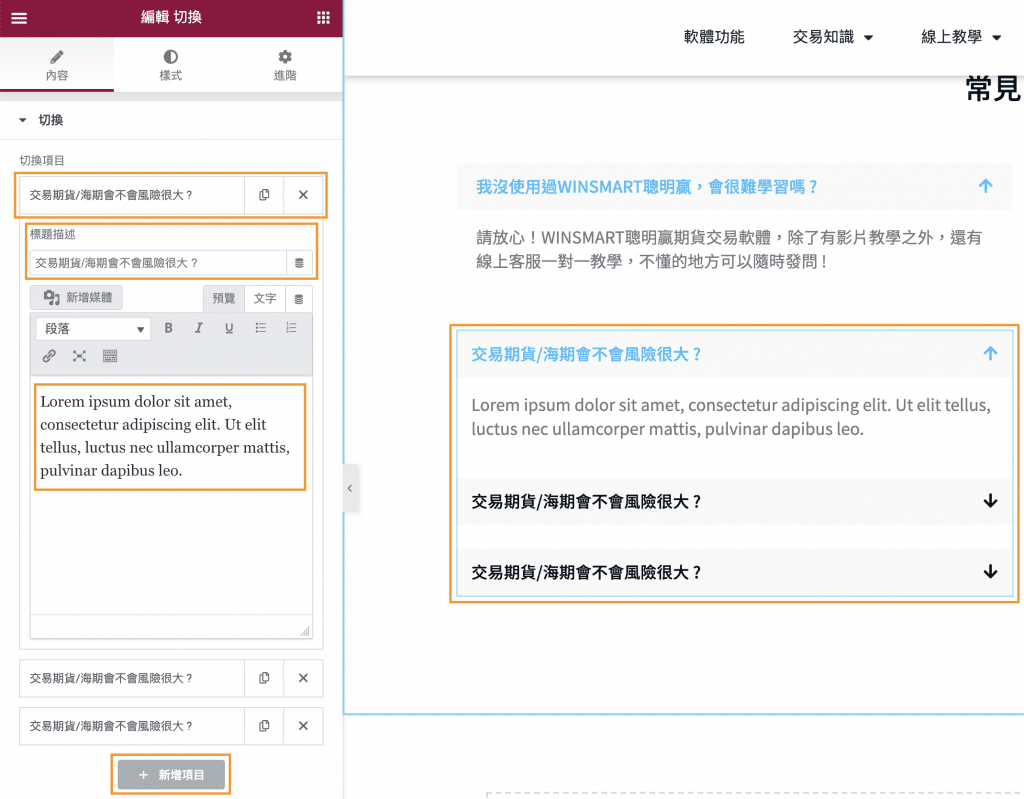The width and height of the screenshot is (1024, 799).
Task: Delete the last 切換項目 toggle item
Action: 303,726
